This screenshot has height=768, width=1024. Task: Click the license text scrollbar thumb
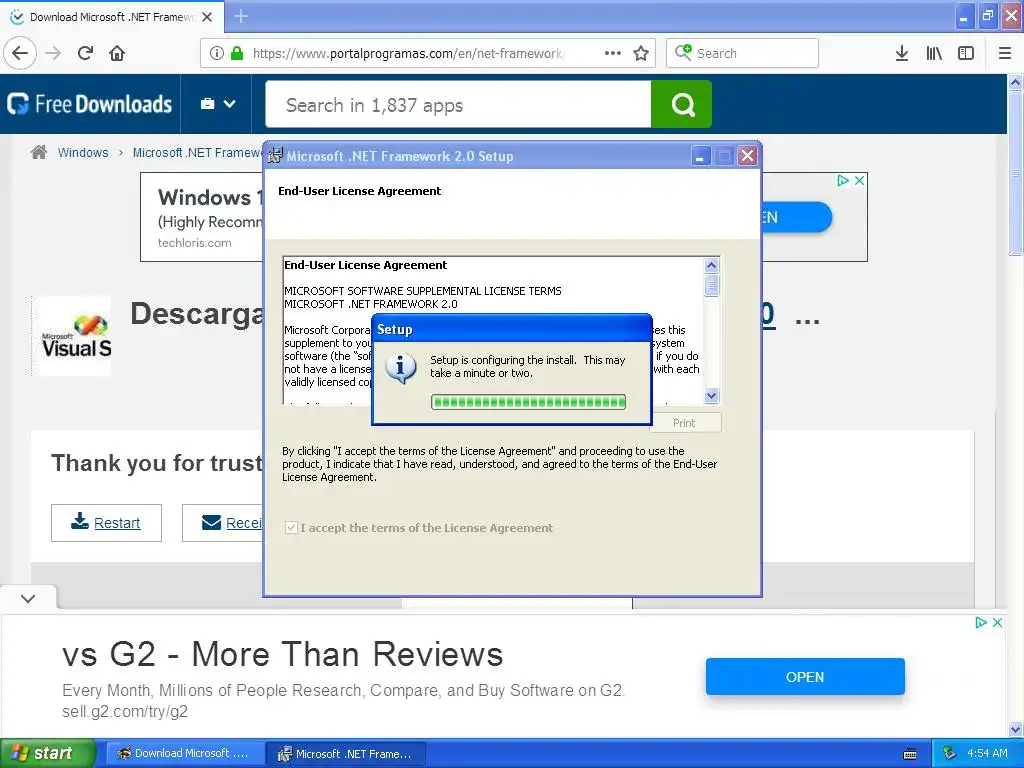click(712, 285)
